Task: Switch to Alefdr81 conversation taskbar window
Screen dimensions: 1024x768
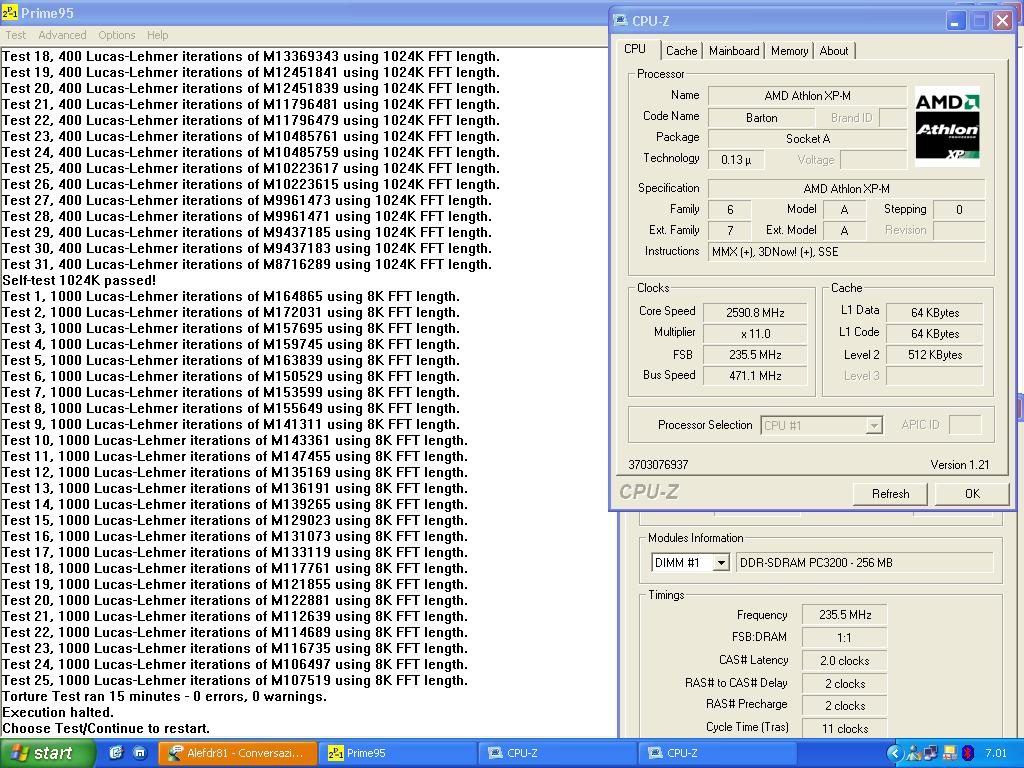Action: pos(238,753)
